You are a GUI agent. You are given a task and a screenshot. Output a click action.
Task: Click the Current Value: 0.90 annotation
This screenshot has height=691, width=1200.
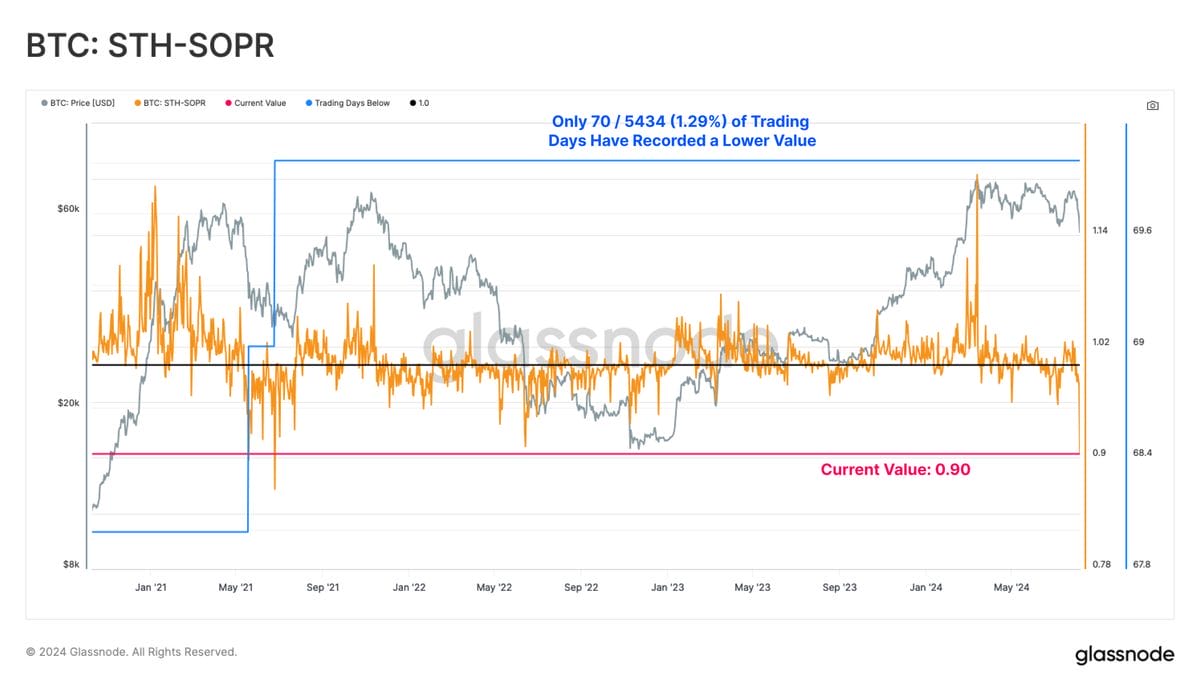tap(895, 469)
